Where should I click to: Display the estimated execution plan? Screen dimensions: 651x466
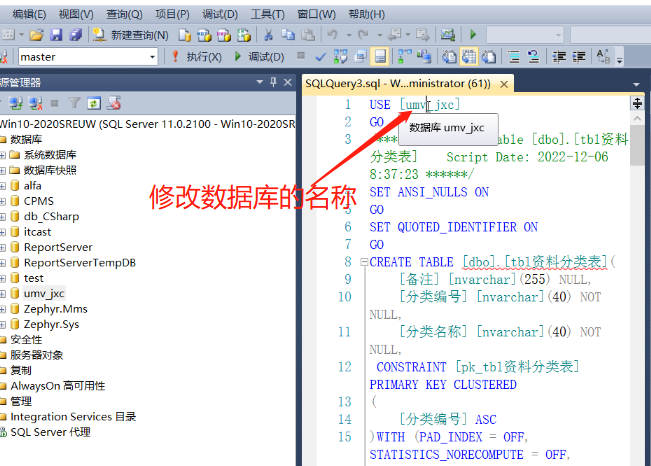click(x=340, y=56)
